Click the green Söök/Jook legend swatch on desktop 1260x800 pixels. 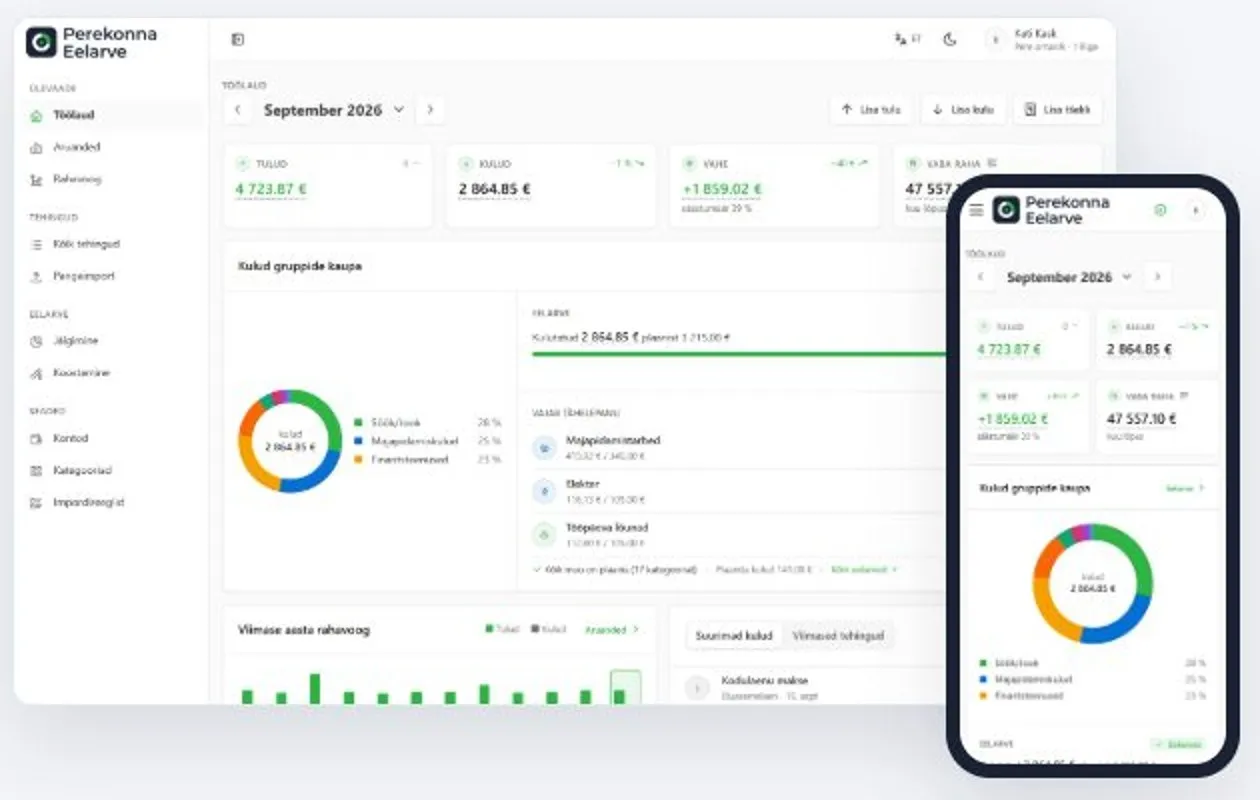point(358,423)
